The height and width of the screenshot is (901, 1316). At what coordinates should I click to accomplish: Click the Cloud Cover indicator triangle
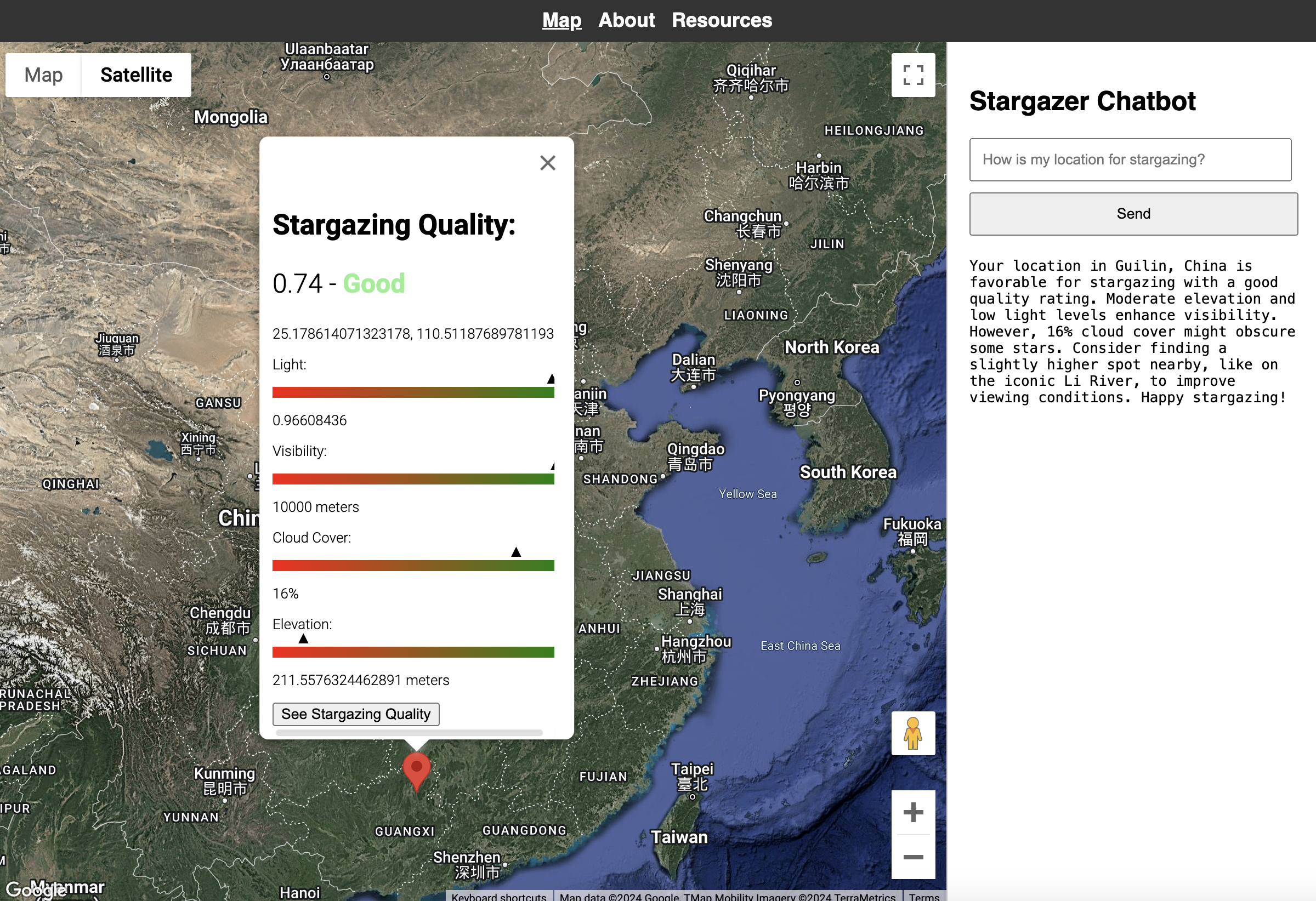click(x=516, y=552)
